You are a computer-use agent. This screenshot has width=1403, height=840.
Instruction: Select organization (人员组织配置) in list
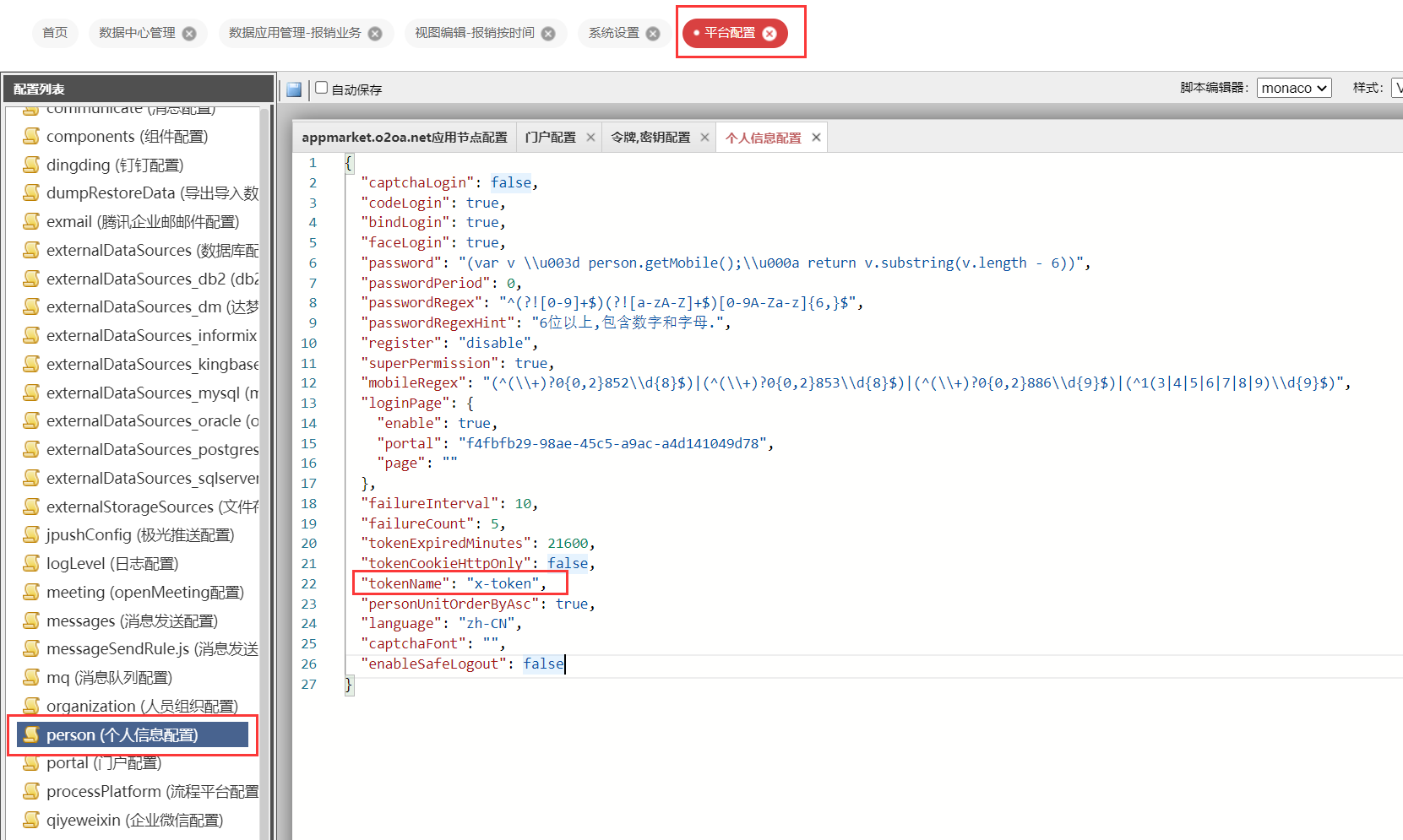[142, 706]
